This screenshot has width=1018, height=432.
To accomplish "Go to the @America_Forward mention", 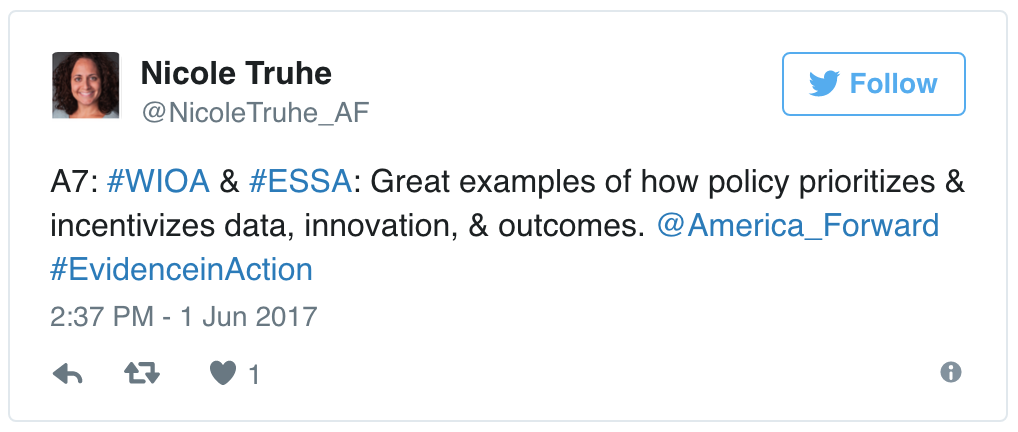I will pyautogui.click(x=798, y=226).
